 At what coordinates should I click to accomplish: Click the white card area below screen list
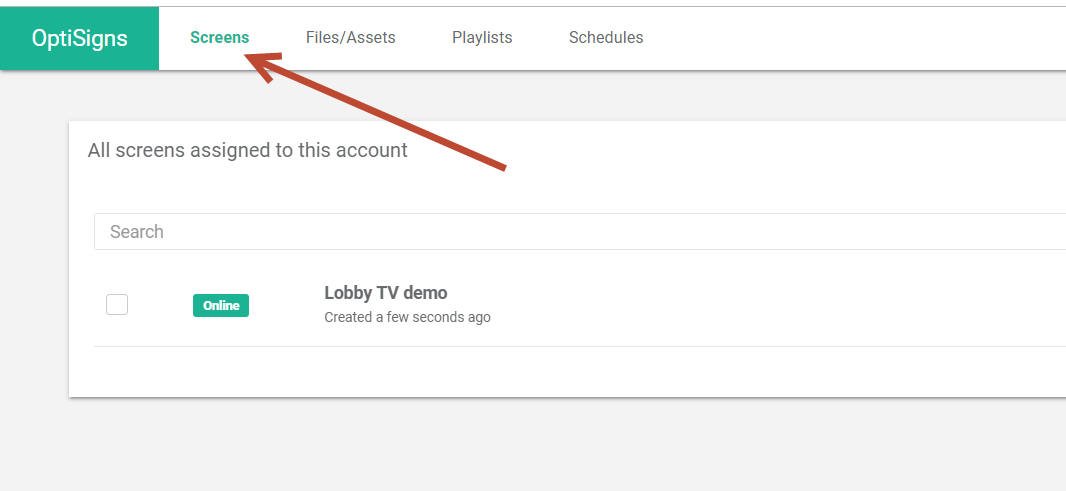coord(567,371)
